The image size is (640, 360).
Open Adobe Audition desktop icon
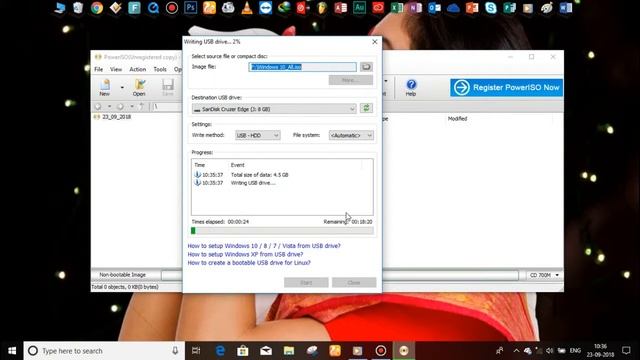359,8
